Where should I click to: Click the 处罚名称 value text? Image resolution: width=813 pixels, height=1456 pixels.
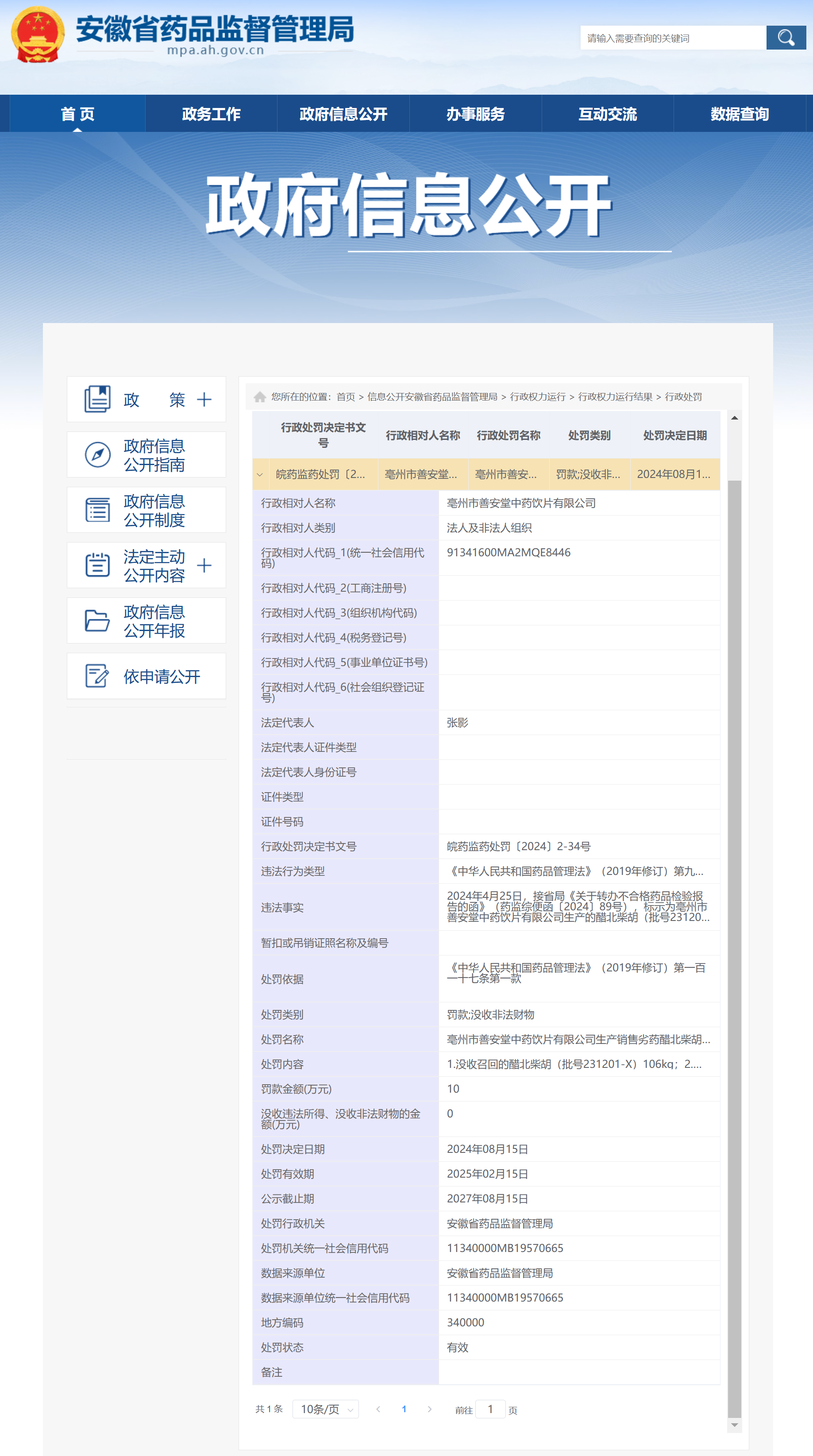click(578, 1040)
